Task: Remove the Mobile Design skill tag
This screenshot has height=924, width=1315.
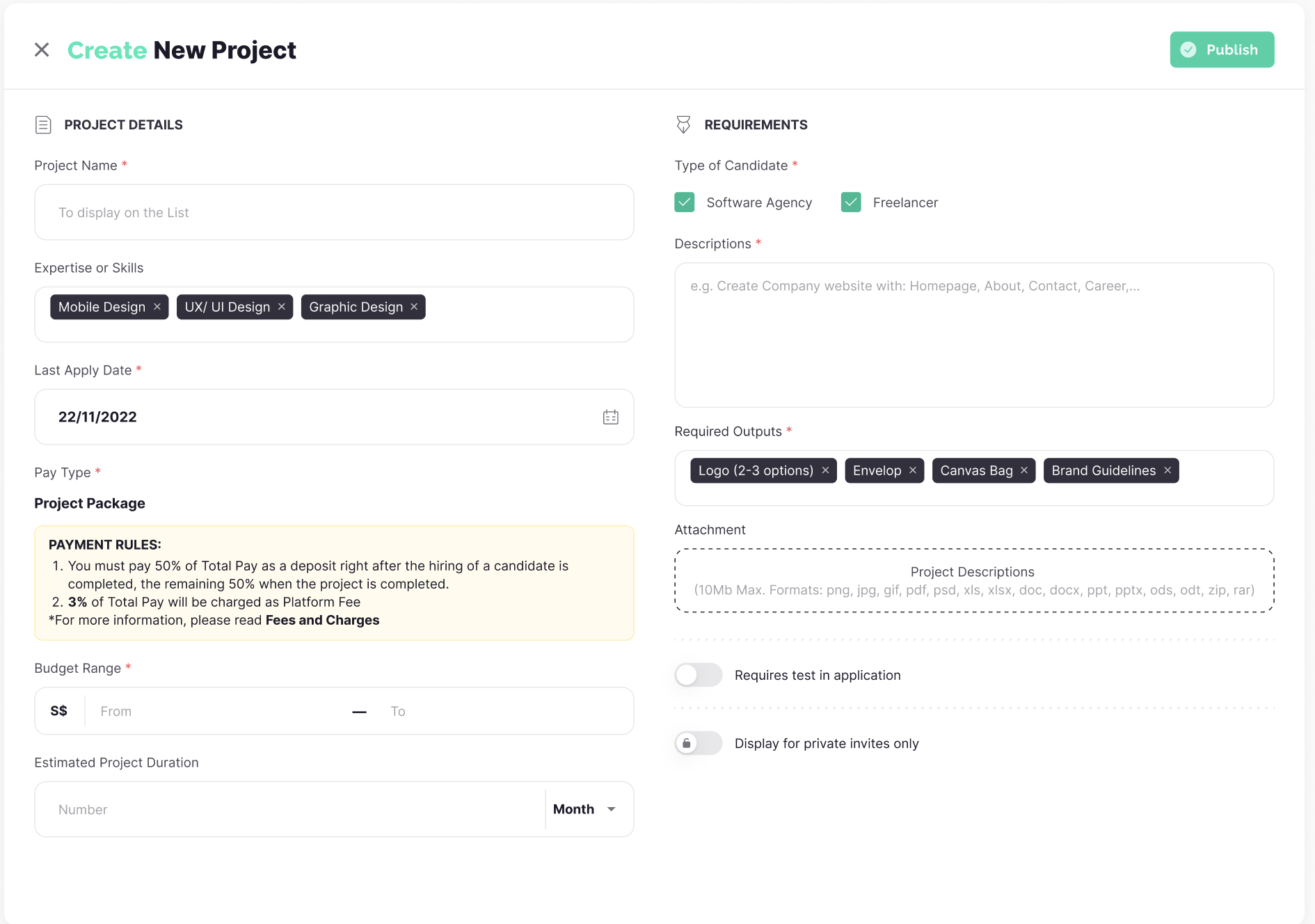Action: click(157, 307)
